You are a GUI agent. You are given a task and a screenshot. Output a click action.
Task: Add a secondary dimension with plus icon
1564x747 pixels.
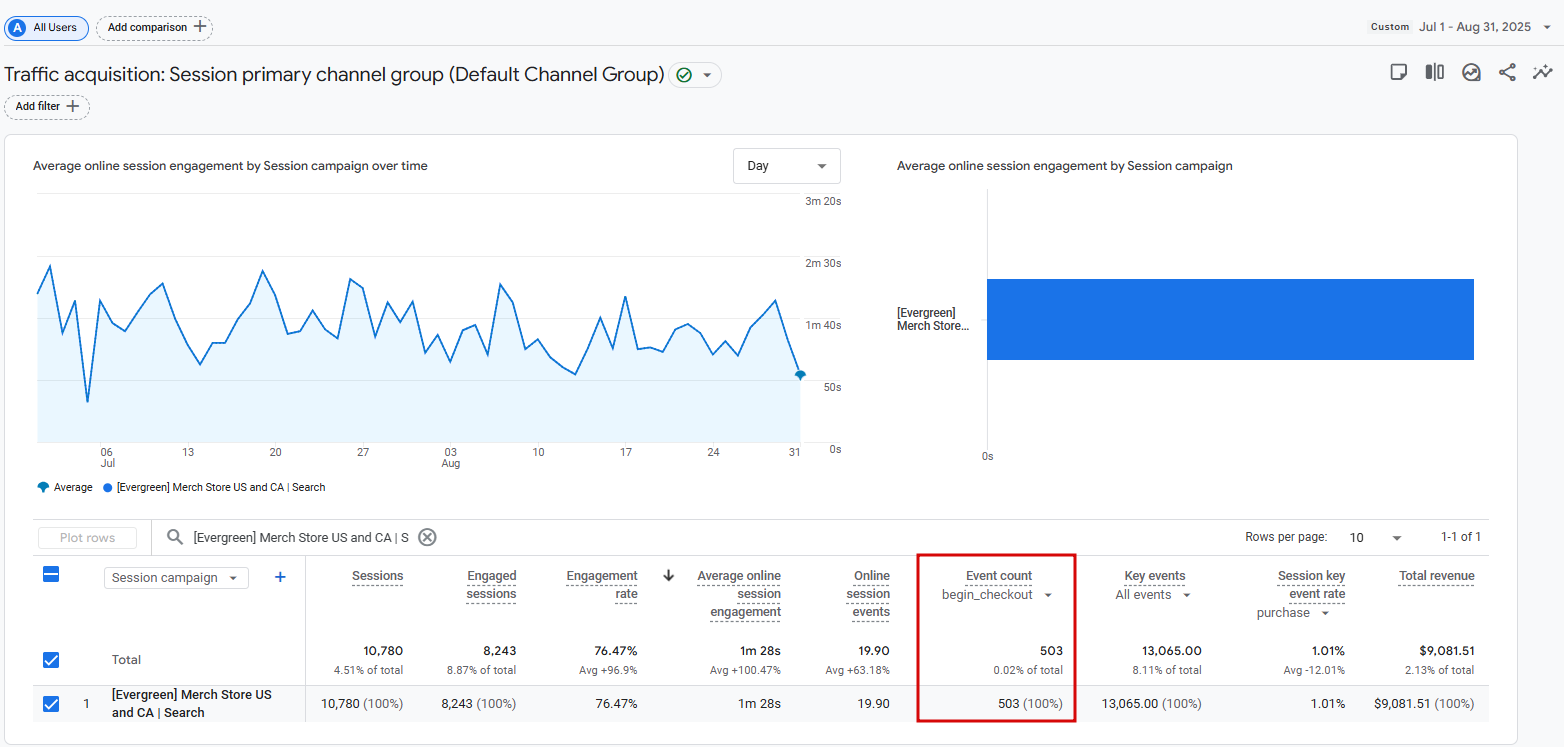280,577
